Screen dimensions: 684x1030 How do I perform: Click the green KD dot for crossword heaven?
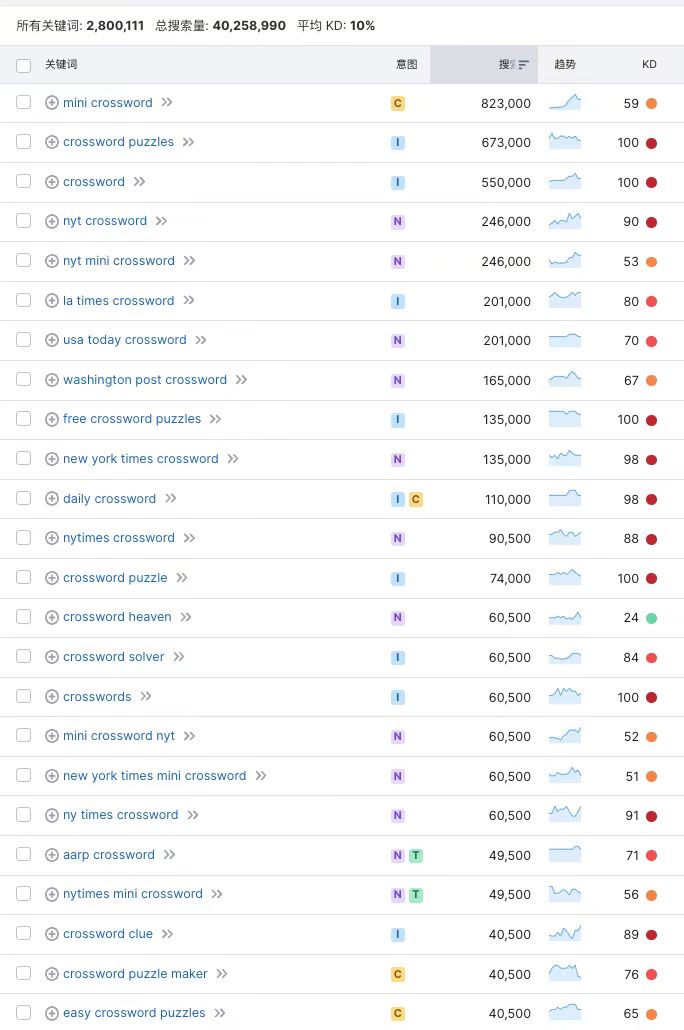[651, 618]
